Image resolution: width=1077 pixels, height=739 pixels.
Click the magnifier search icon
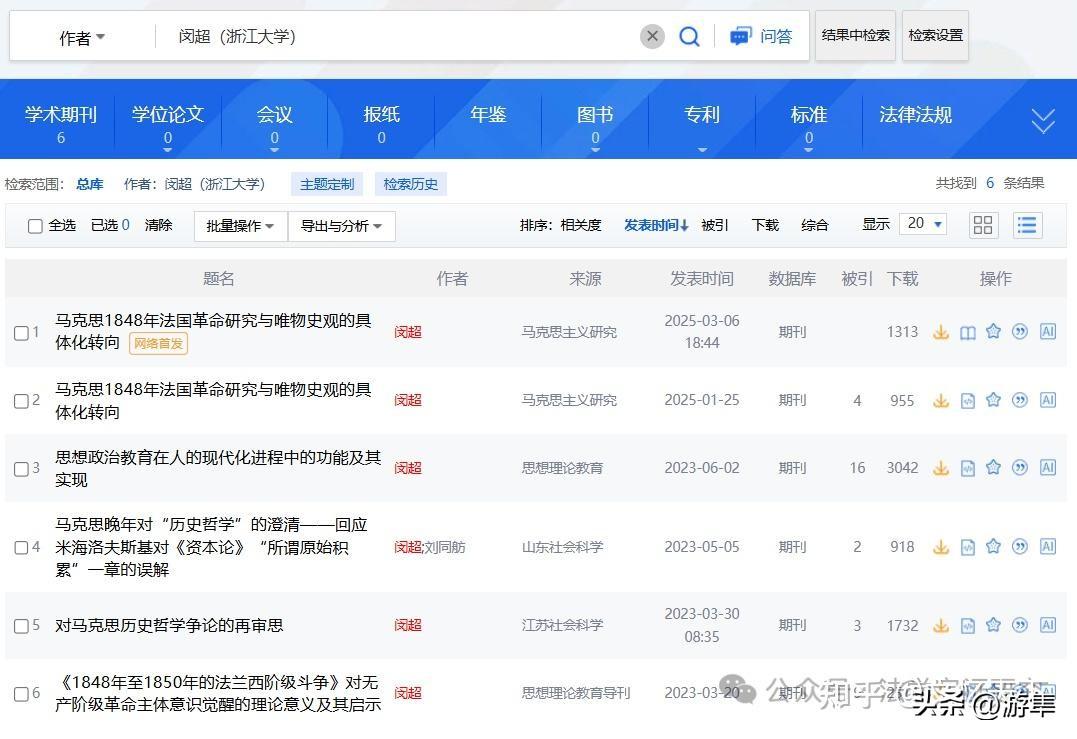click(x=689, y=37)
